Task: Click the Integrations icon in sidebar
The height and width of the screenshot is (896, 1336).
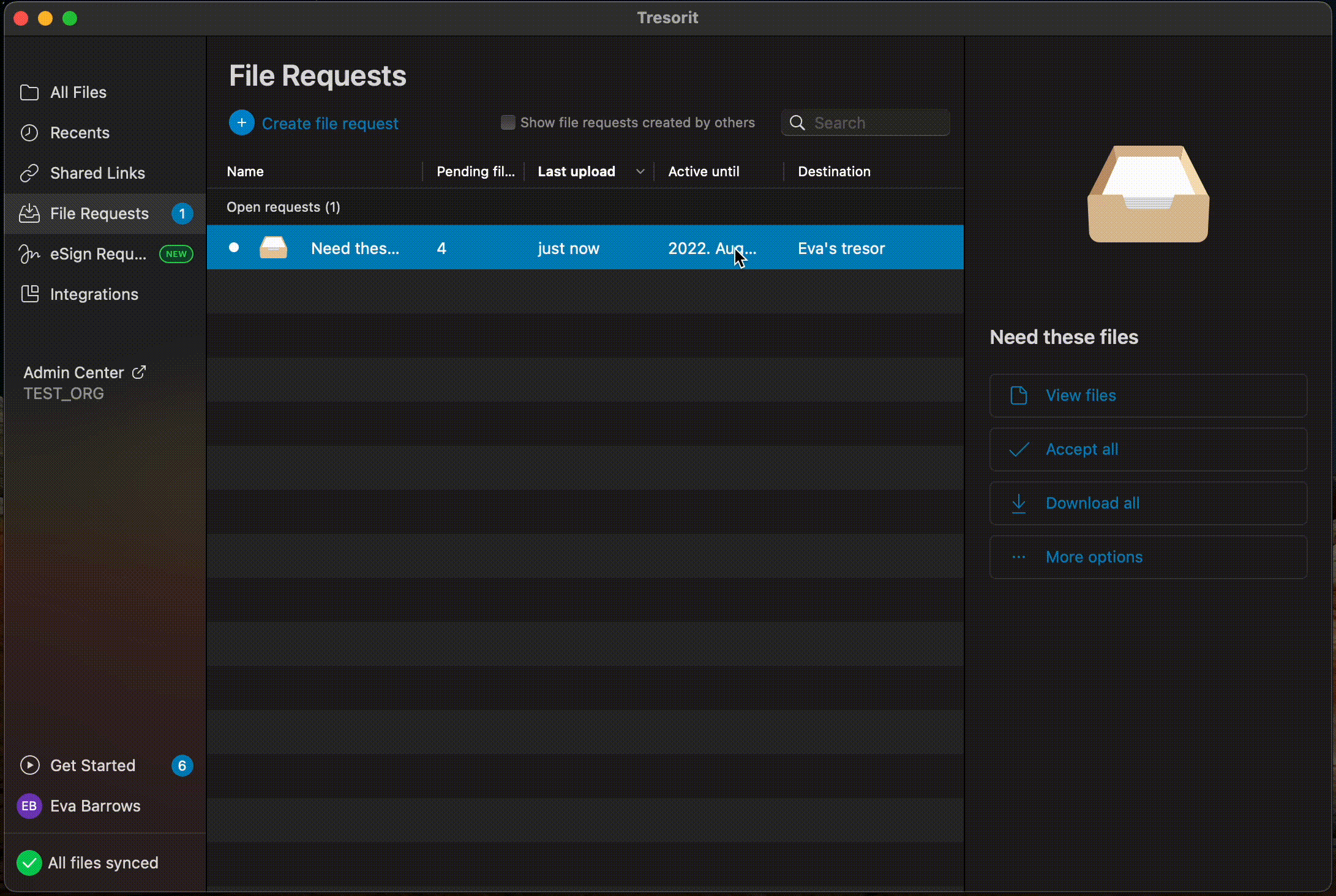Action: click(29, 294)
